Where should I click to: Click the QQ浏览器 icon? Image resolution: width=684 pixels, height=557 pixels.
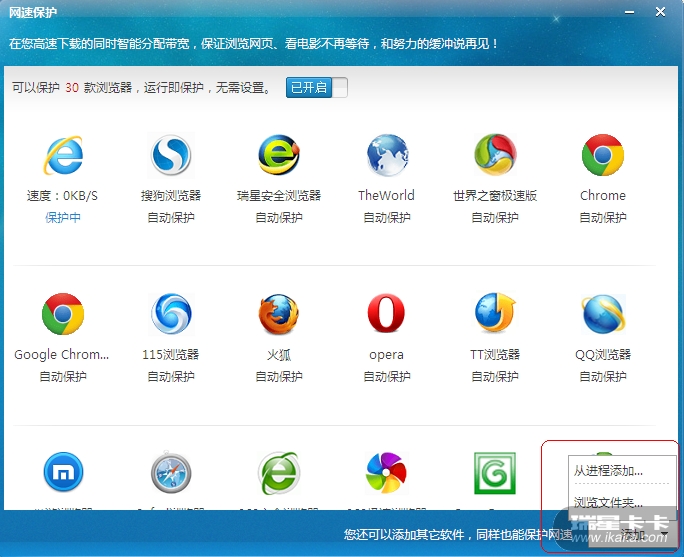[603, 314]
